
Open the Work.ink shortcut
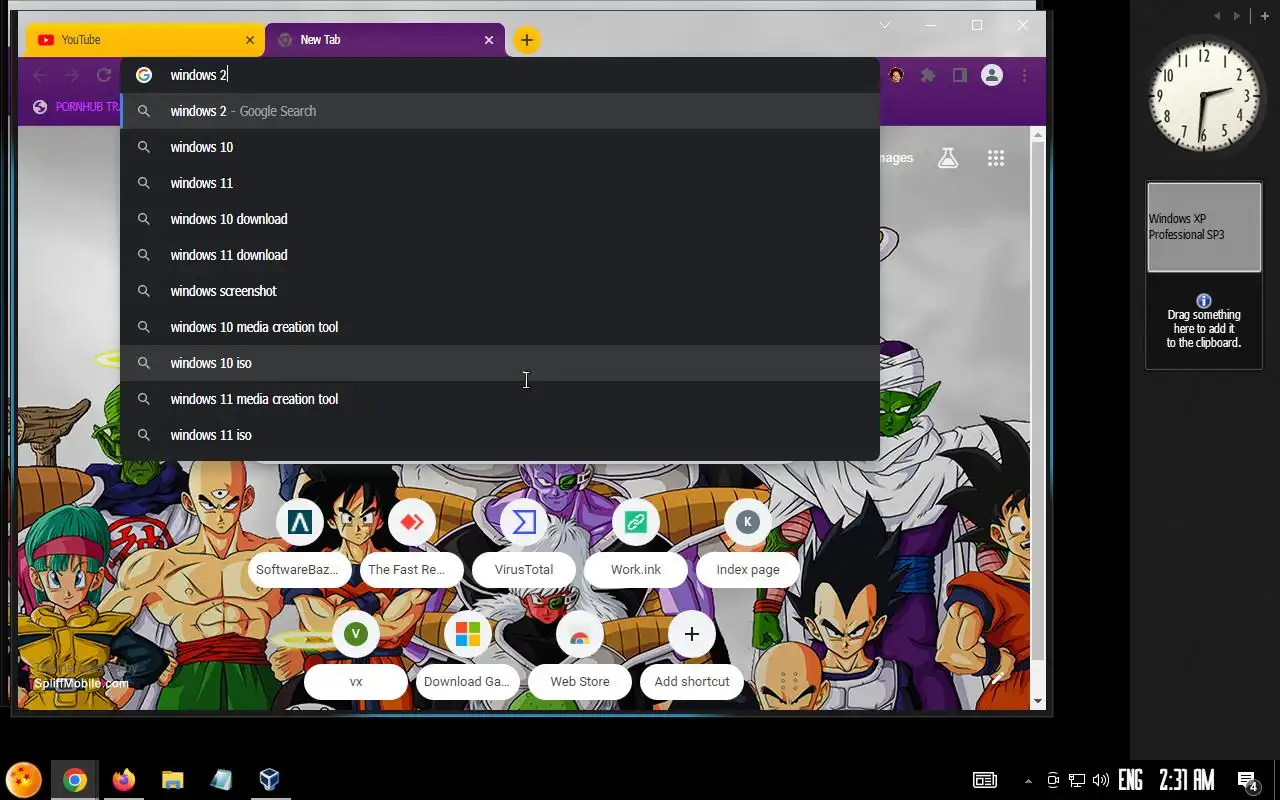pyautogui.click(x=636, y=545)
